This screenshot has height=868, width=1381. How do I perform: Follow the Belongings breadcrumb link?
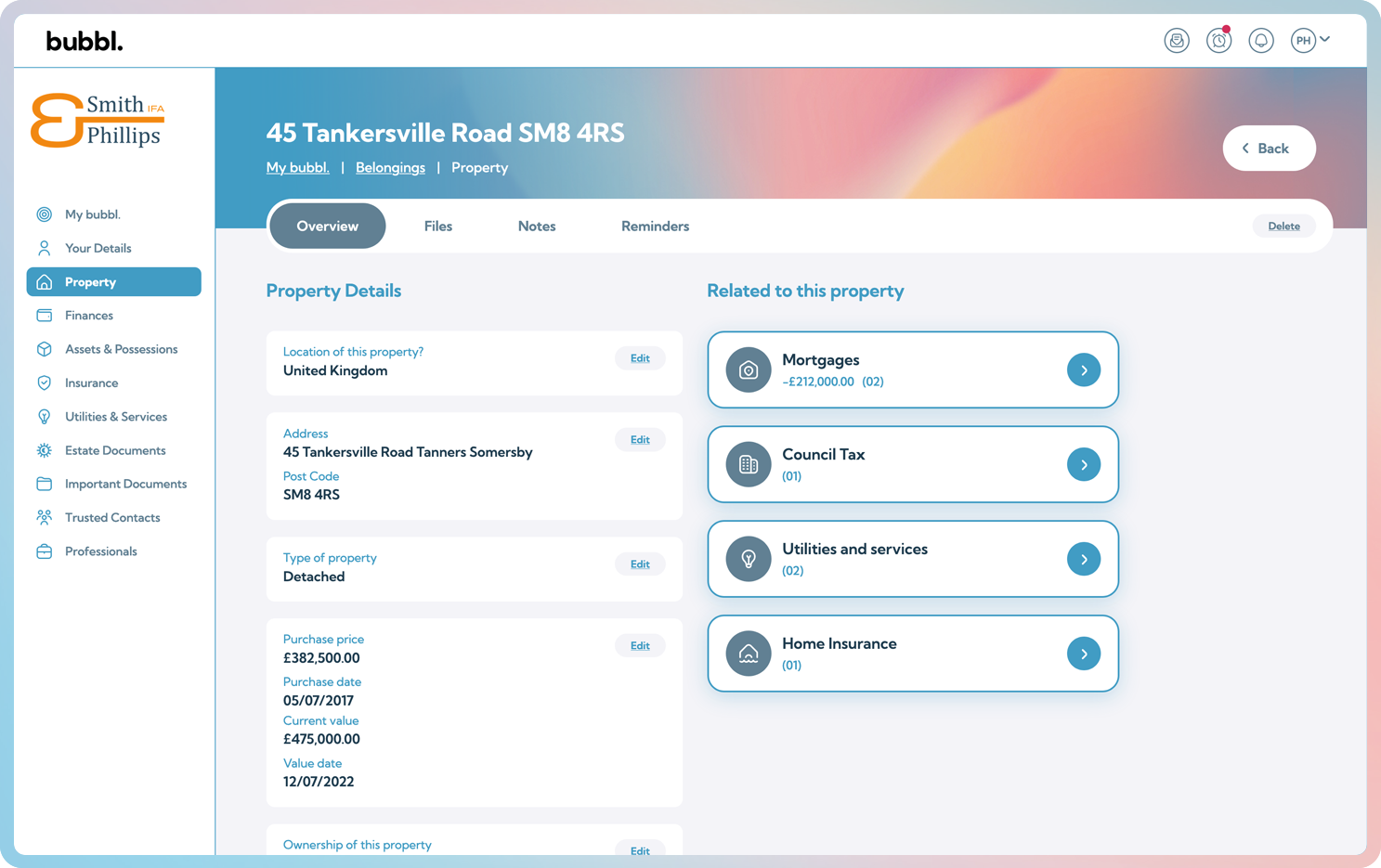pos(390,168)
